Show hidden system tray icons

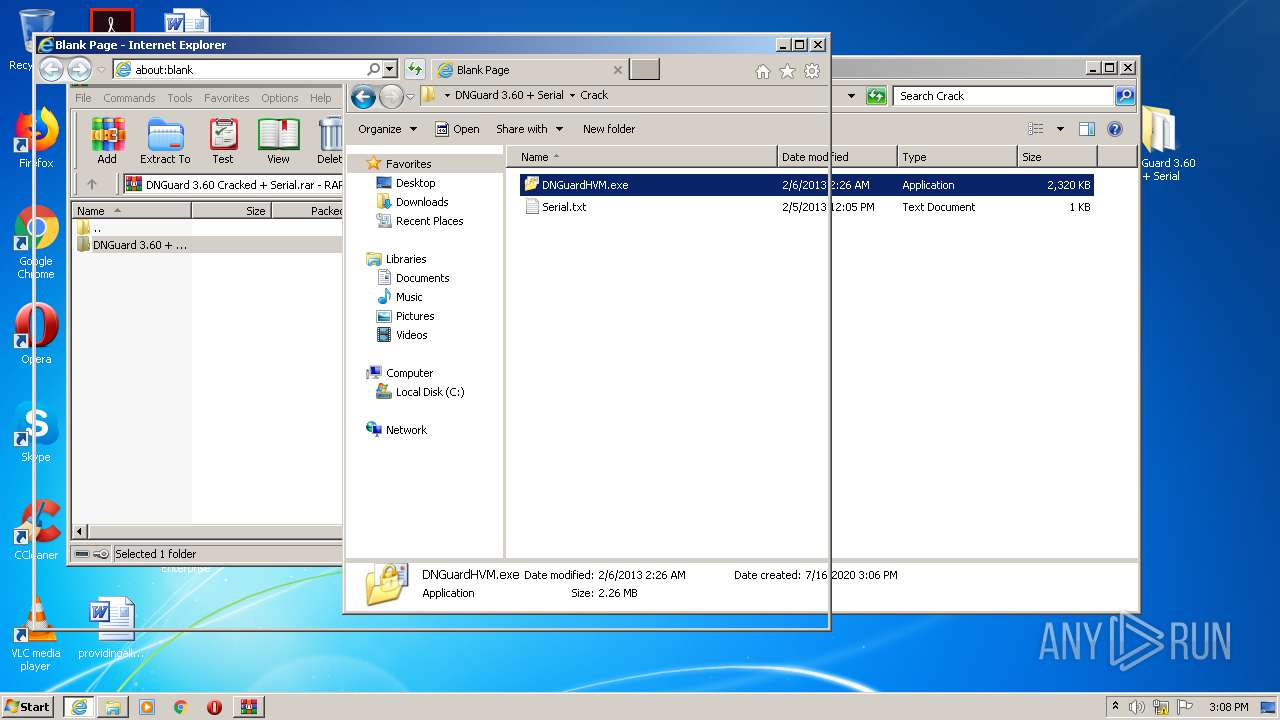(1115, 707)
